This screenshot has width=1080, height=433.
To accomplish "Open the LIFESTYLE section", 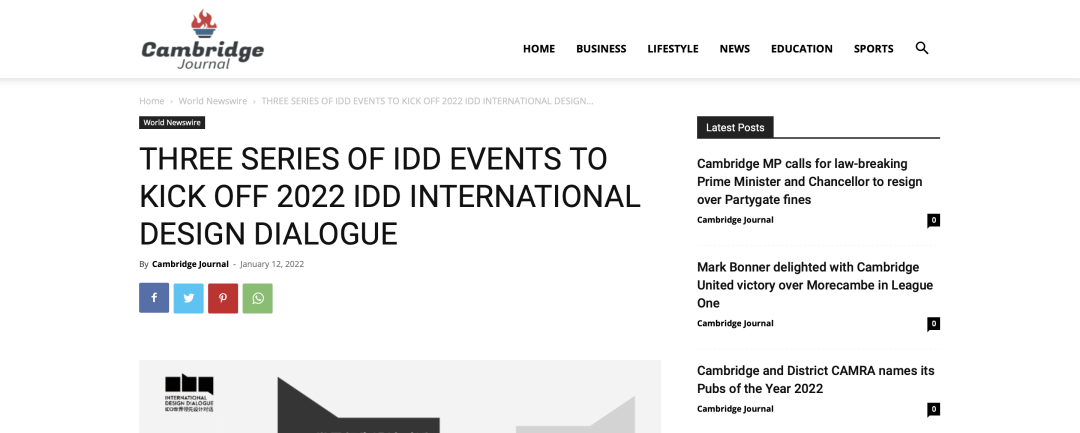I will 673,48.
